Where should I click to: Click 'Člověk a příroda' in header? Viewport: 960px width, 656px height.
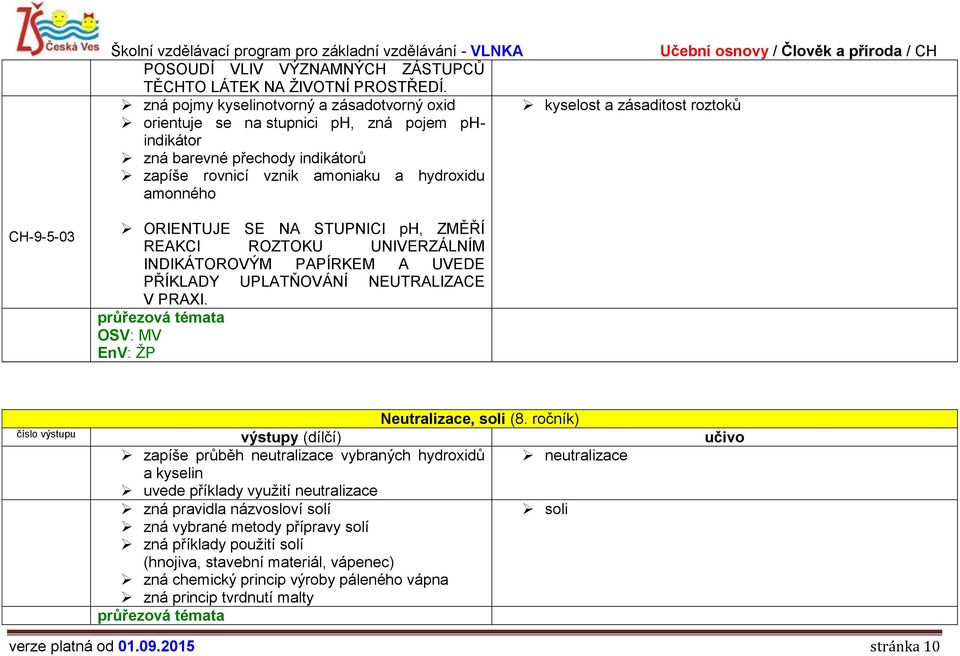click(x=841, y=51)
